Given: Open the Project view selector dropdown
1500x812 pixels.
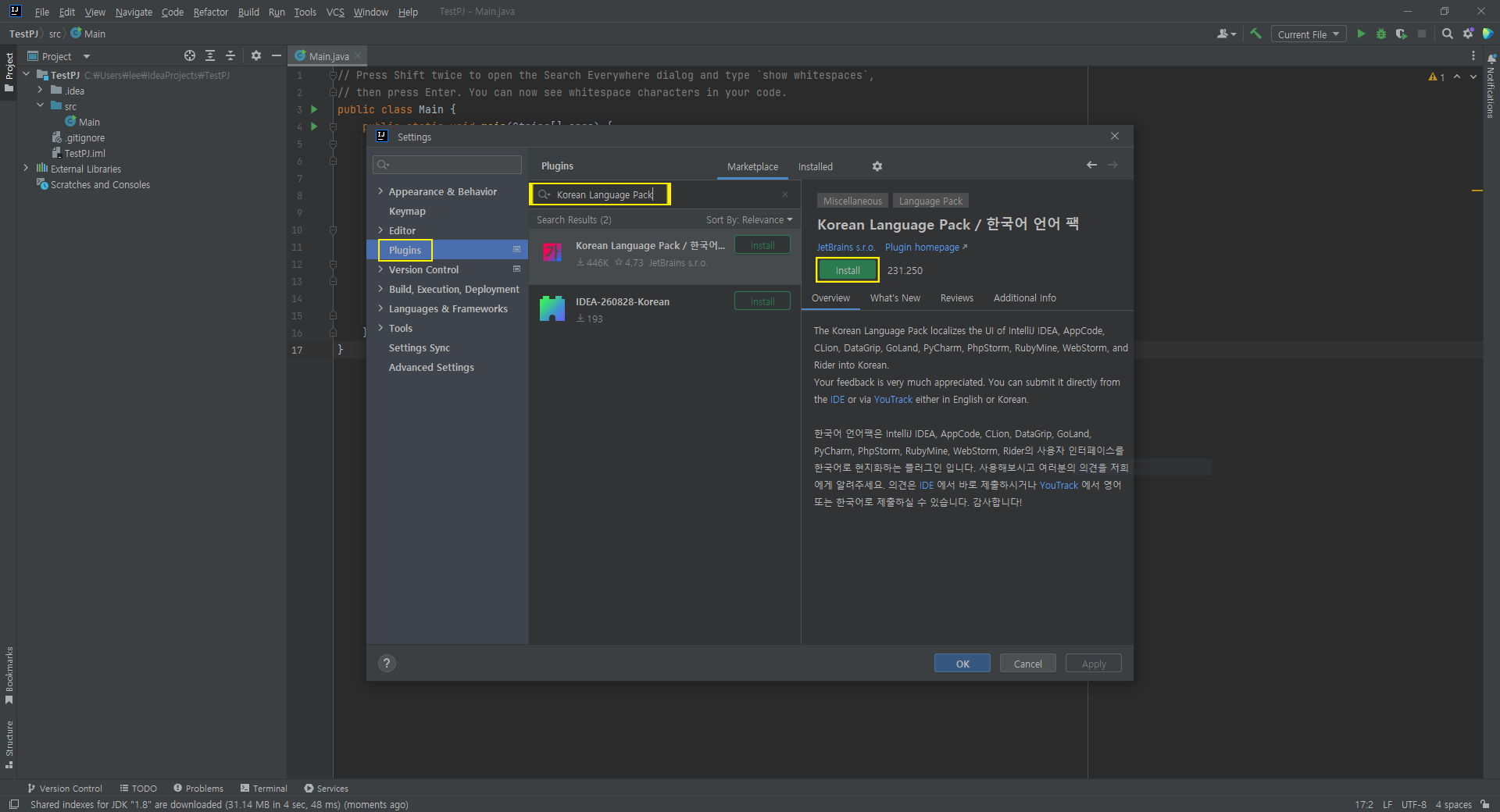Looking at the screenshot, I should point(59,56).
